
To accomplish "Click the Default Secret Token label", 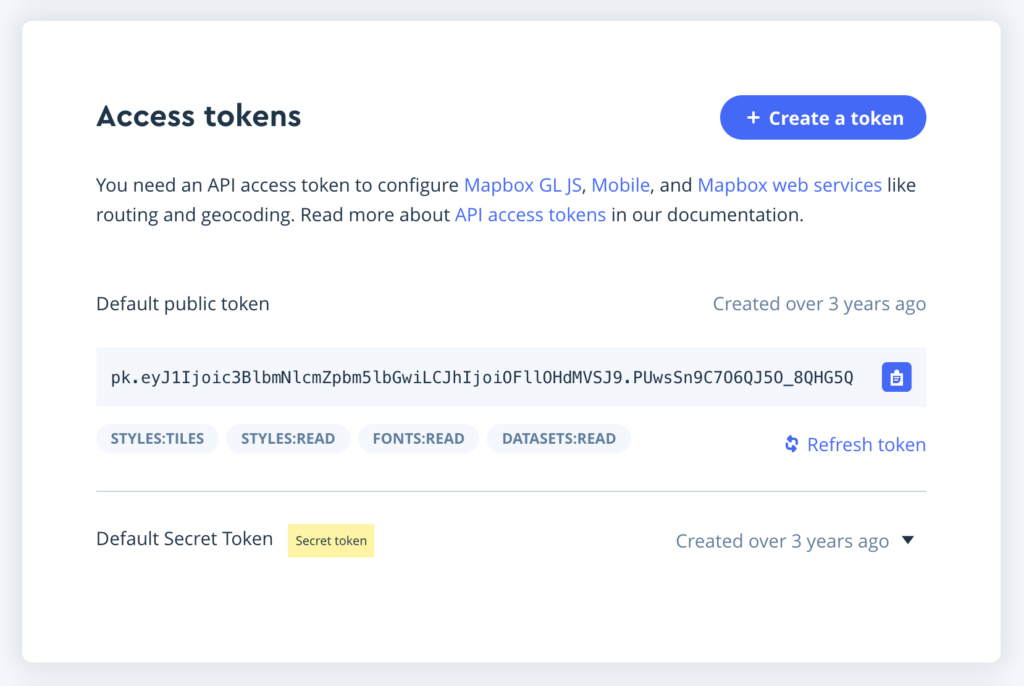I will [184, 539].
